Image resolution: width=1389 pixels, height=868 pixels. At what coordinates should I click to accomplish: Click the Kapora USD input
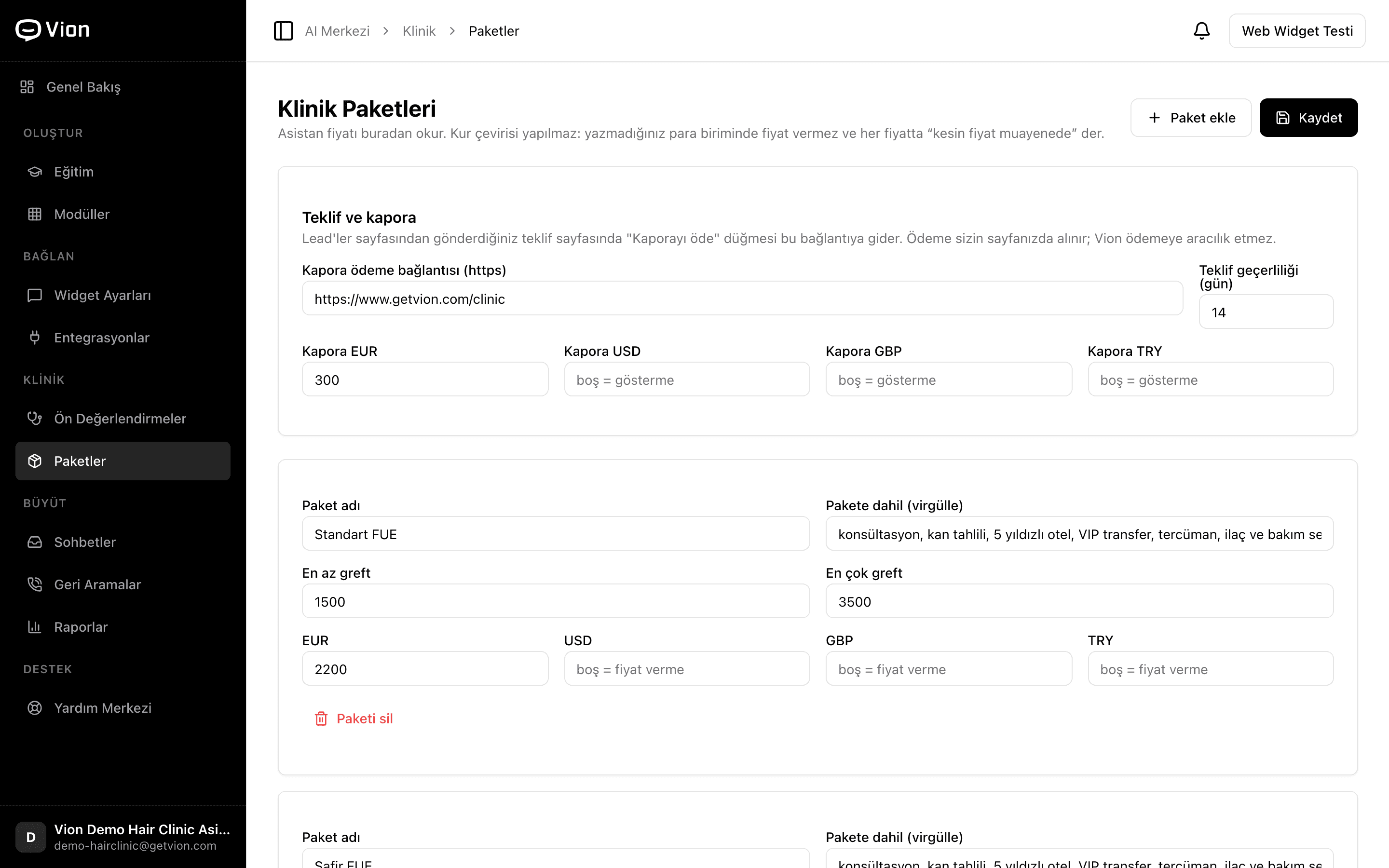686,380
